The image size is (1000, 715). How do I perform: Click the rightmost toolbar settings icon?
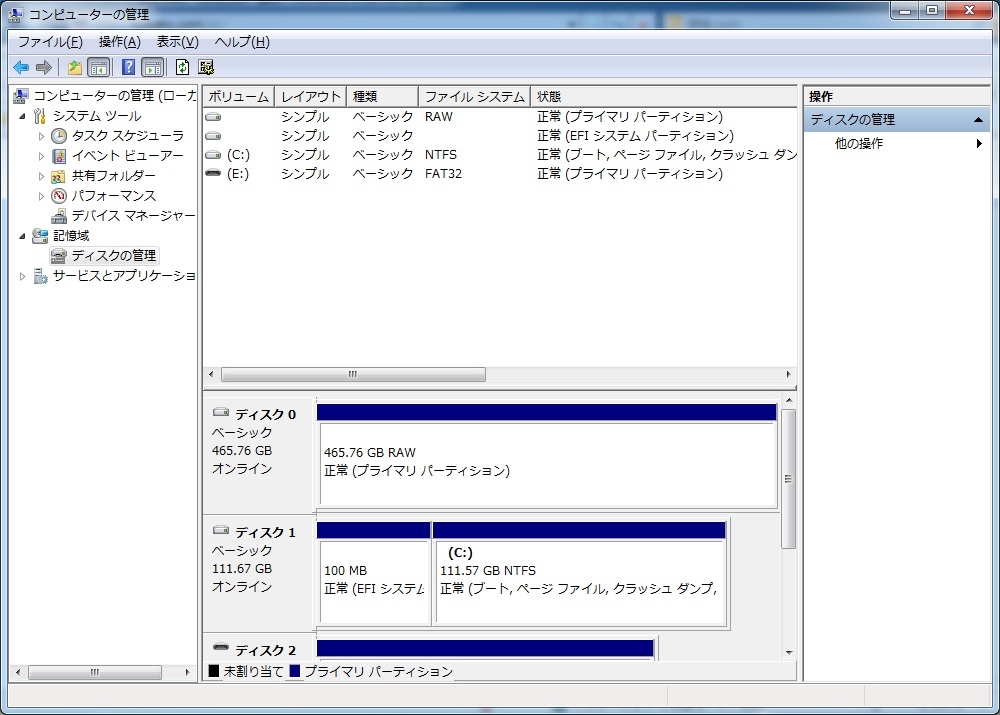point(206,67)
